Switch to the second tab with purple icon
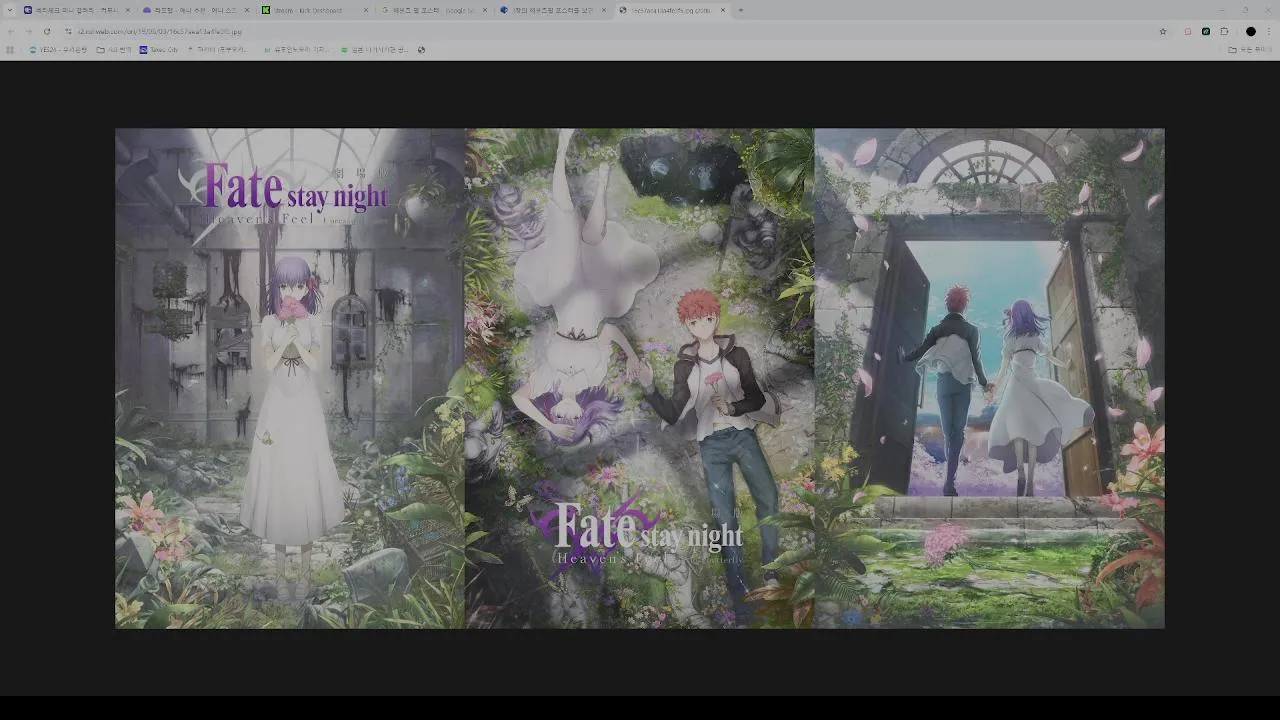1280x720 pixels. (x=196, y=10)
